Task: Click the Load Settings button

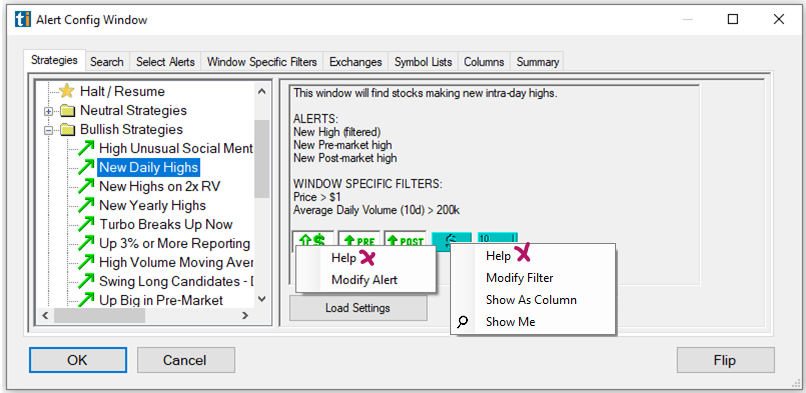Action: click(x=358, y=308)
